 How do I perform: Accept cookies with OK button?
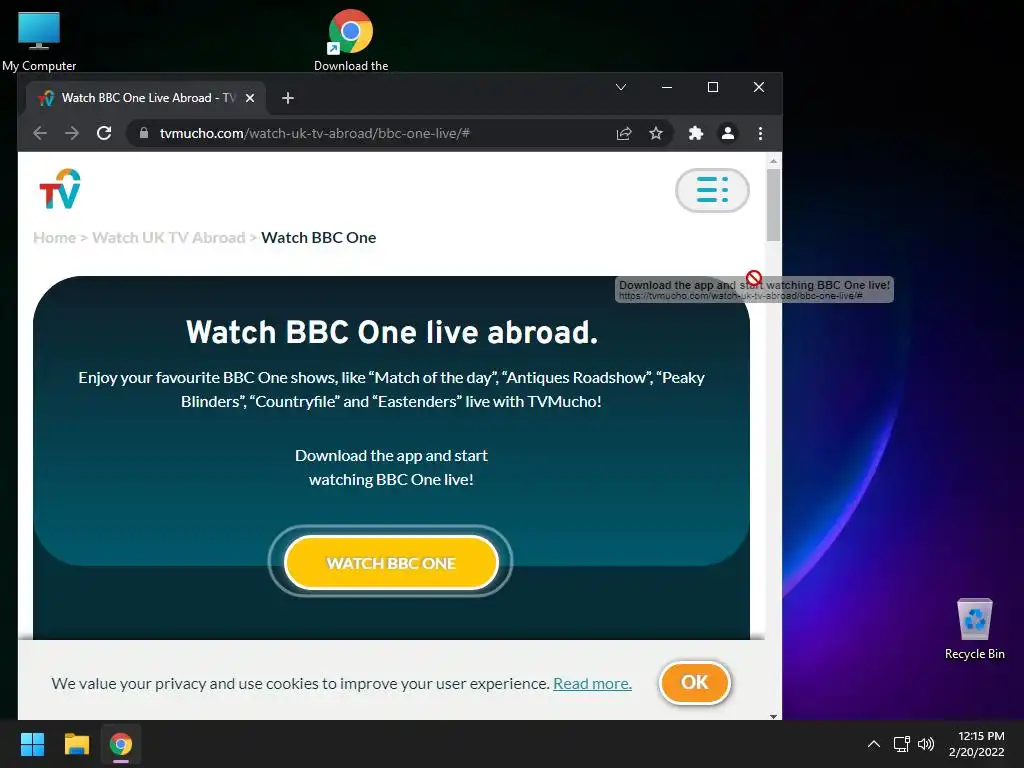[x=694, y=683]
